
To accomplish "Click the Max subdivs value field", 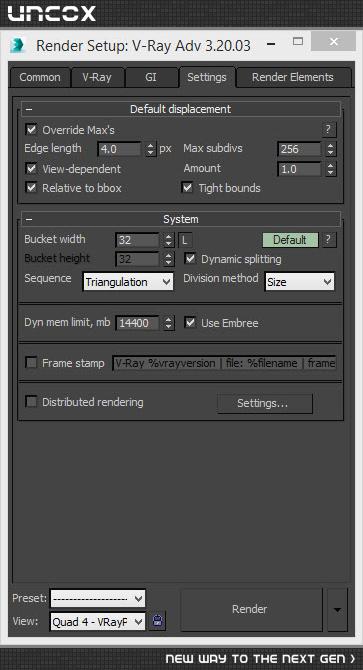I will [x=300, y=150].
